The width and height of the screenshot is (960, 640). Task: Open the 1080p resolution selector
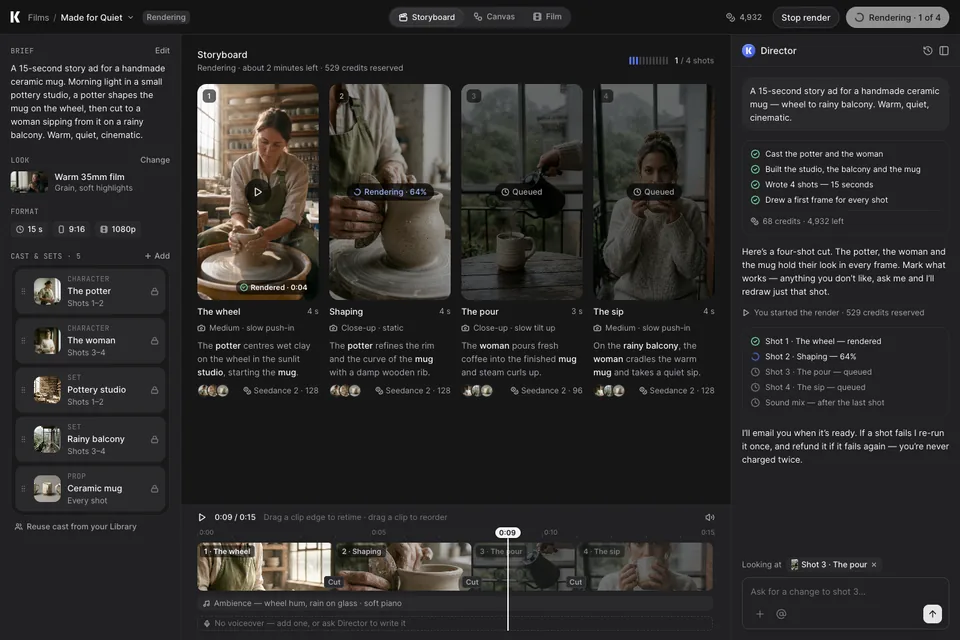(118, 229)
